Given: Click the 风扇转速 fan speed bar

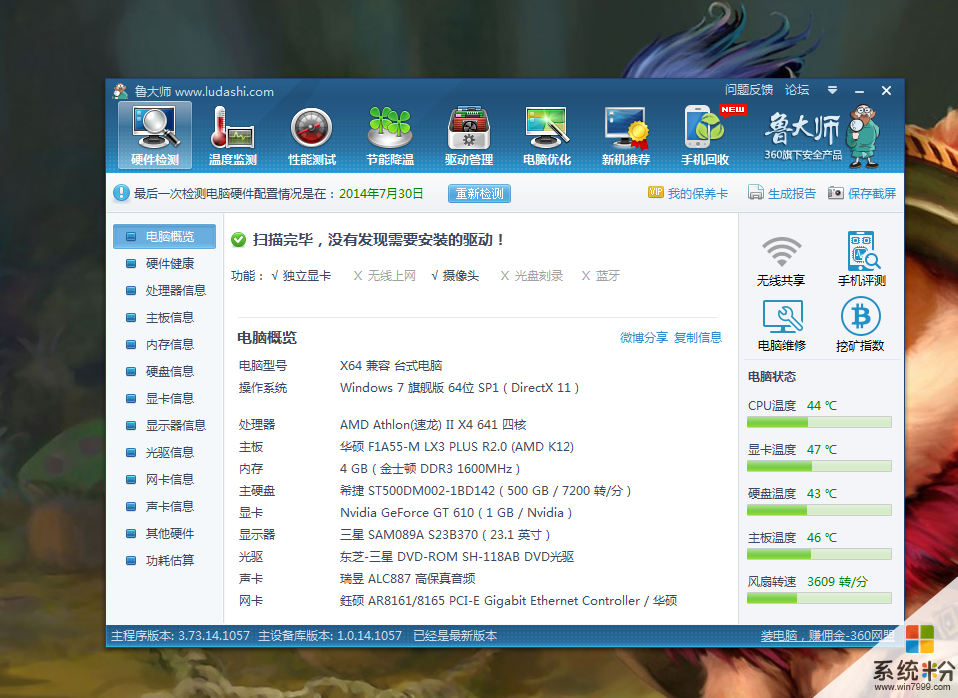Looking at the screenshot, I should click(x=819, y=598).
